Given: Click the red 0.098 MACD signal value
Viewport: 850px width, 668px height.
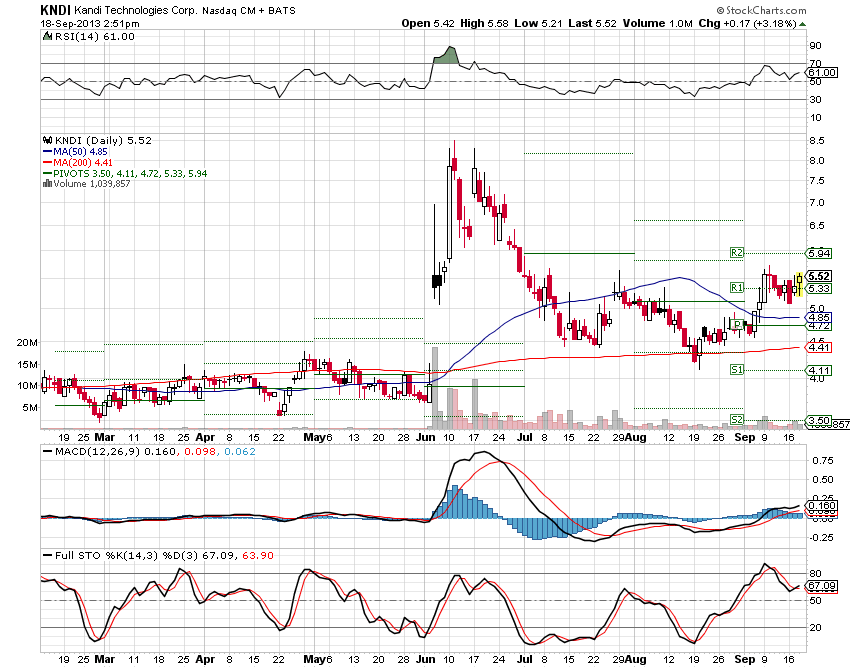Looking at the screenshot, I should (x=199, y=452).
